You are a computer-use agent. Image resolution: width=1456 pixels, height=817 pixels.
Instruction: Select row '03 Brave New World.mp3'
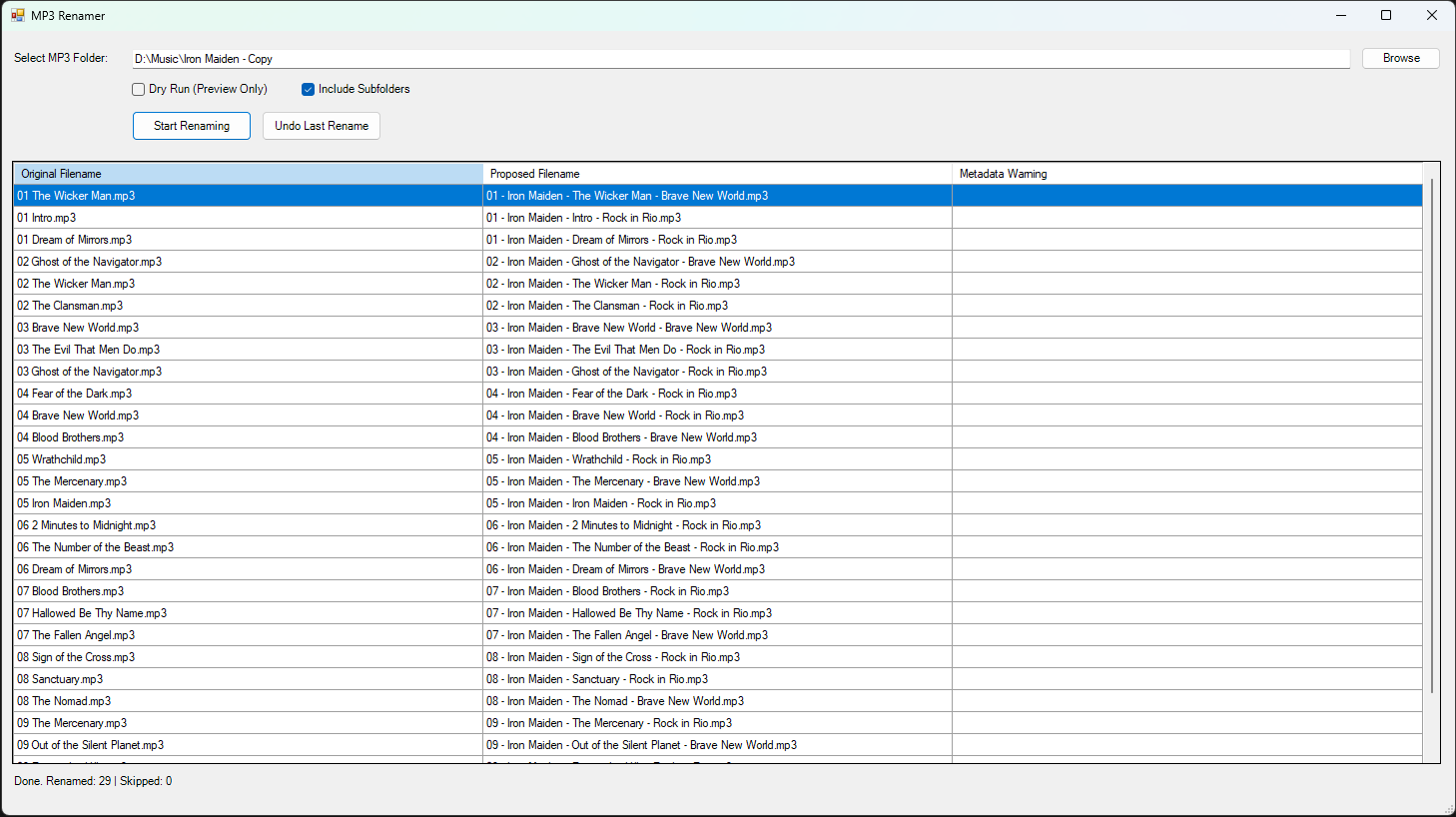(717, 328)
